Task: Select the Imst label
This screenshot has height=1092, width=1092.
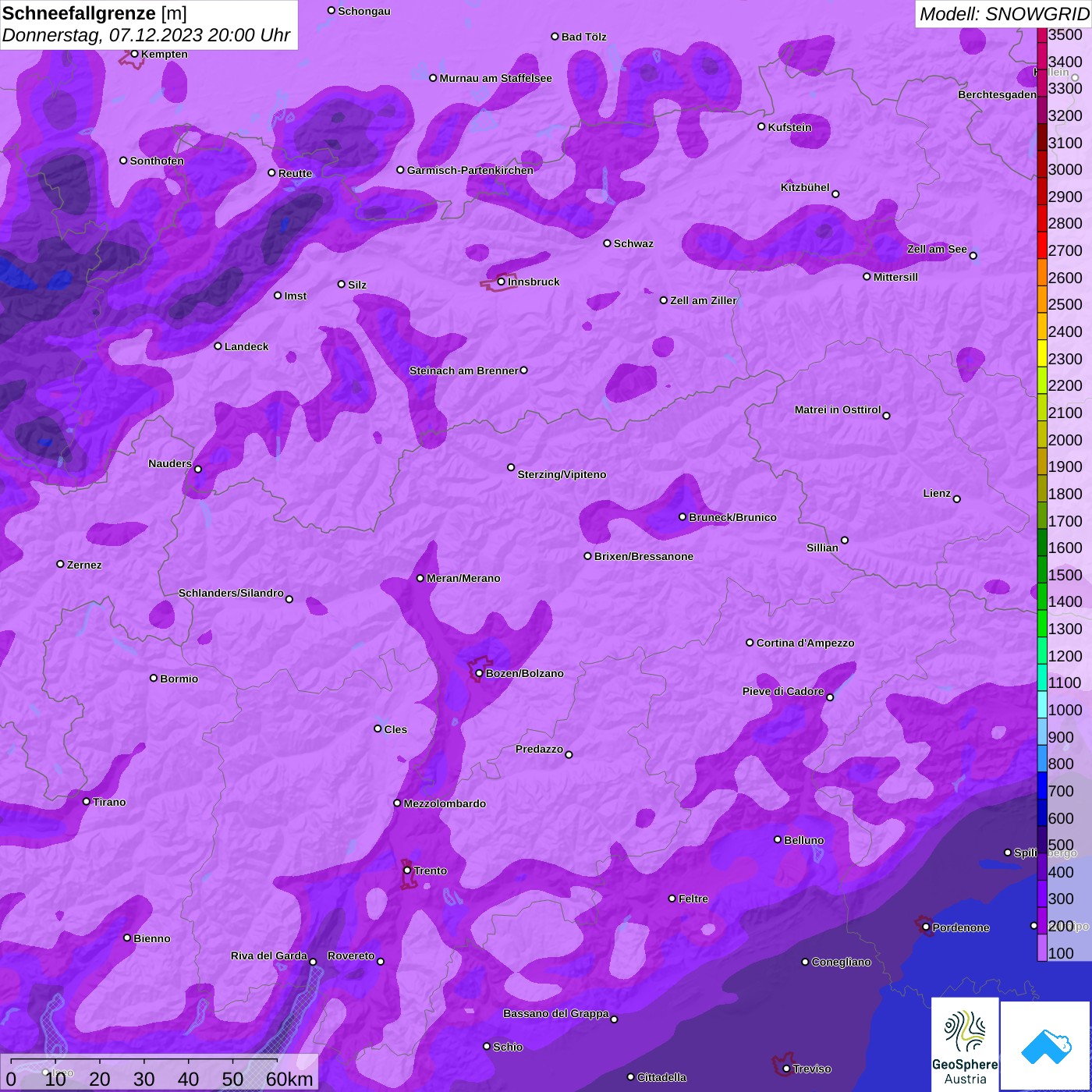Action: pos(296,296)
